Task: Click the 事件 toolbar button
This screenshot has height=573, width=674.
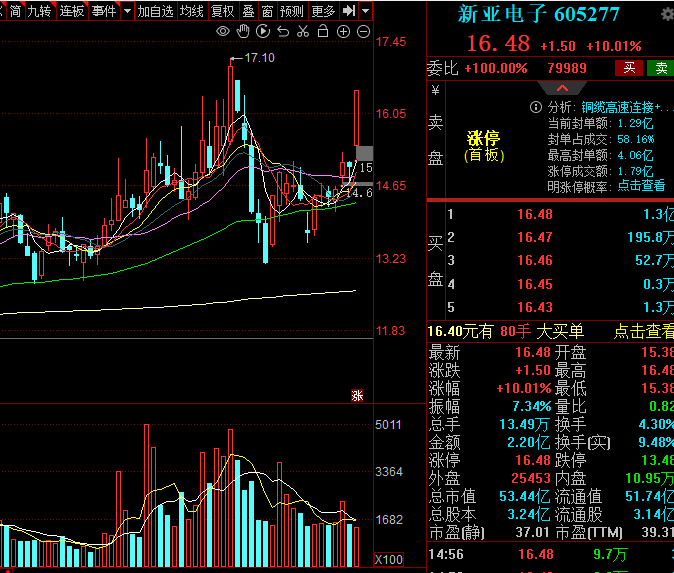Action: pyautogui.click(x=104, y=11)
